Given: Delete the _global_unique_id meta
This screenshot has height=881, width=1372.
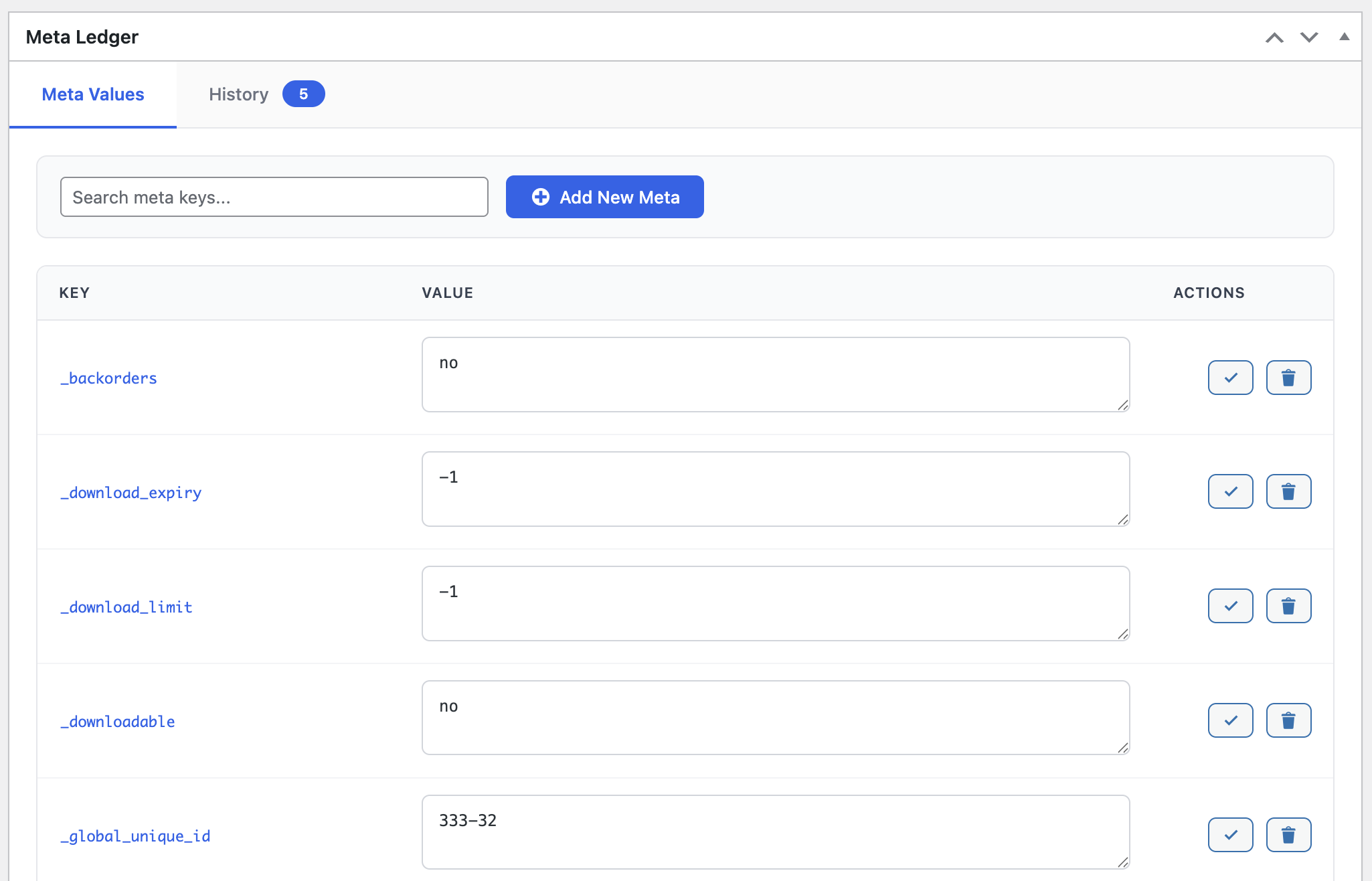Looking at the screenshot, I should tap(1288, 834).
